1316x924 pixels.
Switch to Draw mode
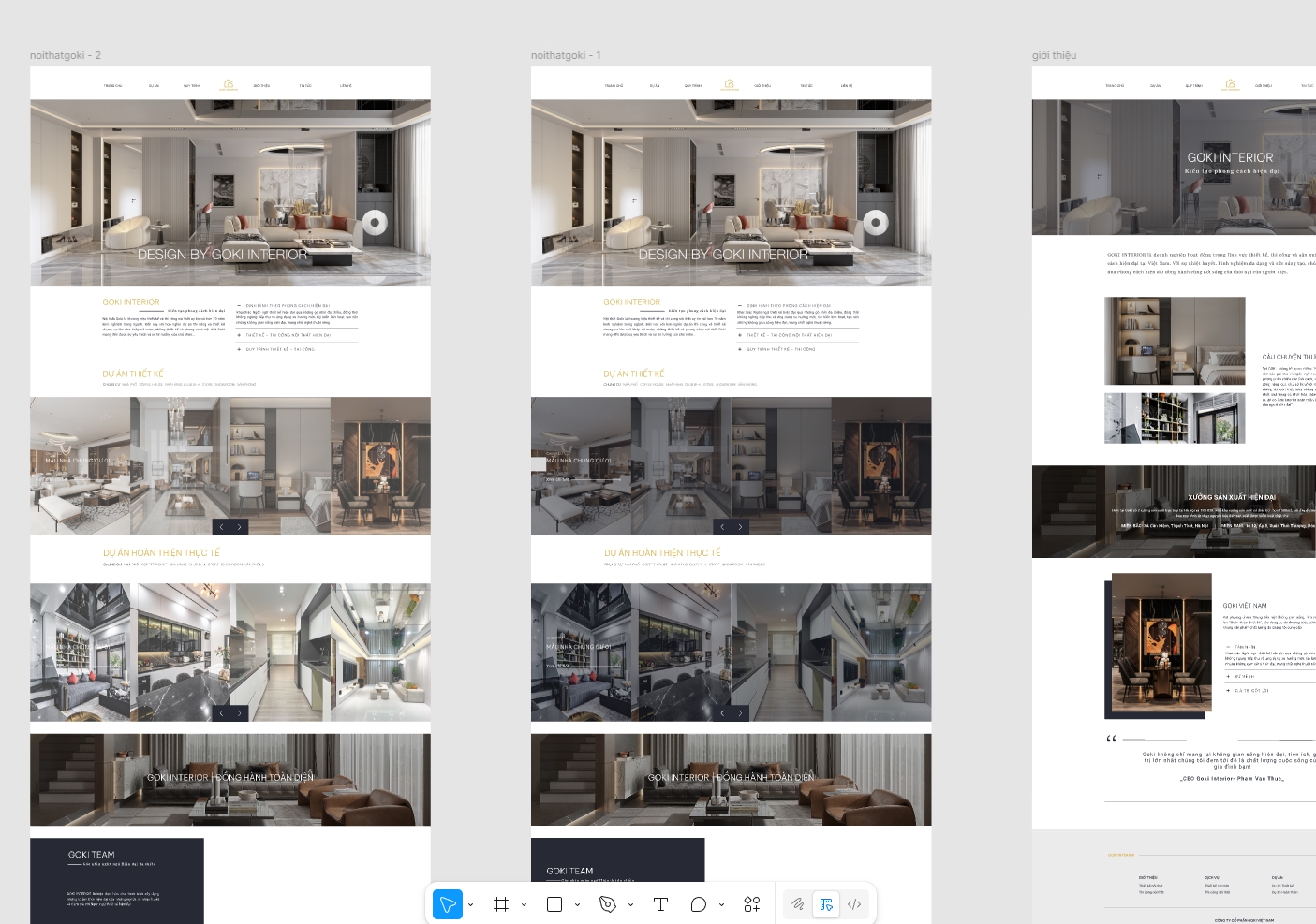[x=797, y=904]
